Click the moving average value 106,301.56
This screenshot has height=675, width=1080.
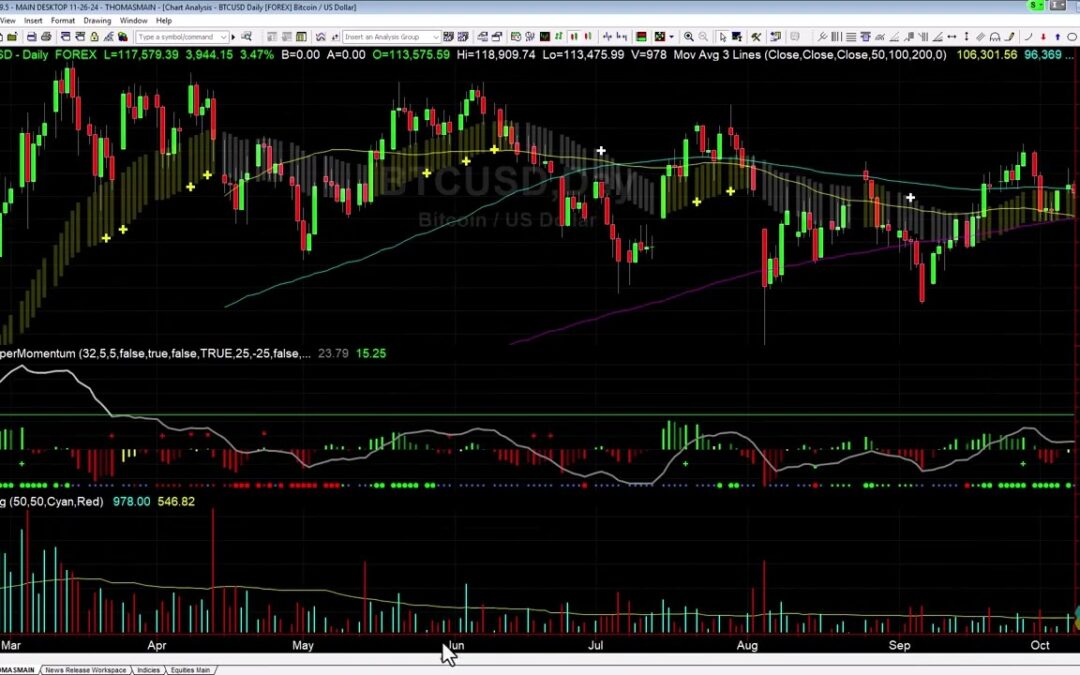click(x=987, y=54)
